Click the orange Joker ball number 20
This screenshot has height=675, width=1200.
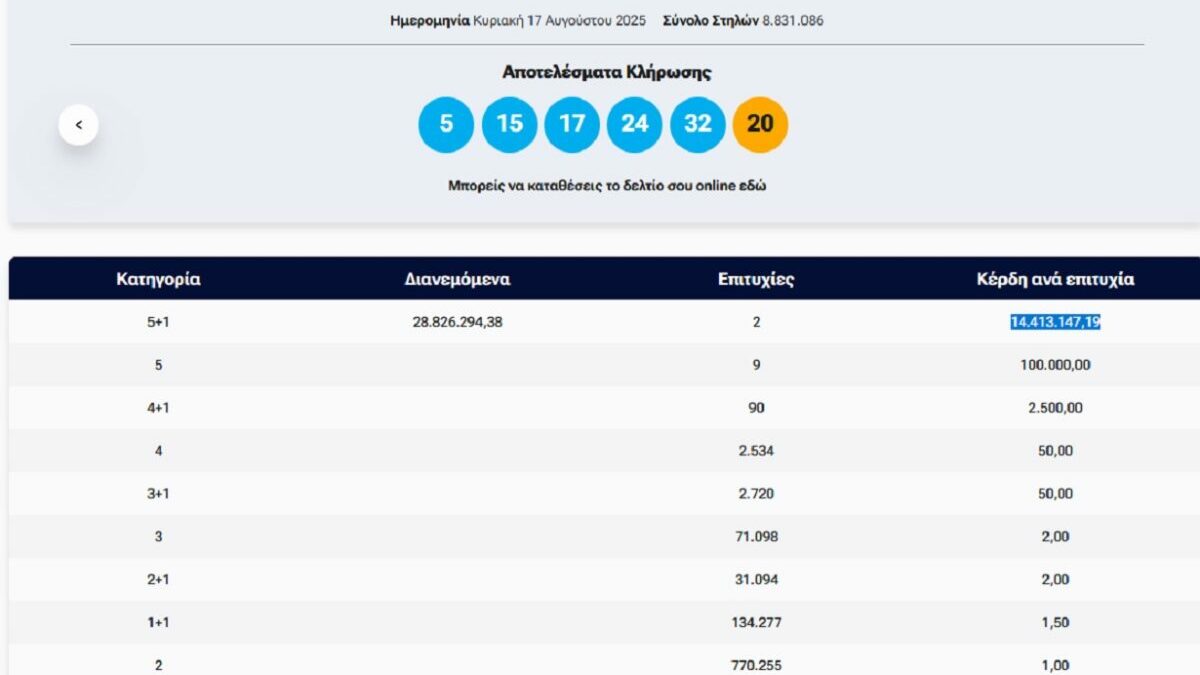click(760, 125)
